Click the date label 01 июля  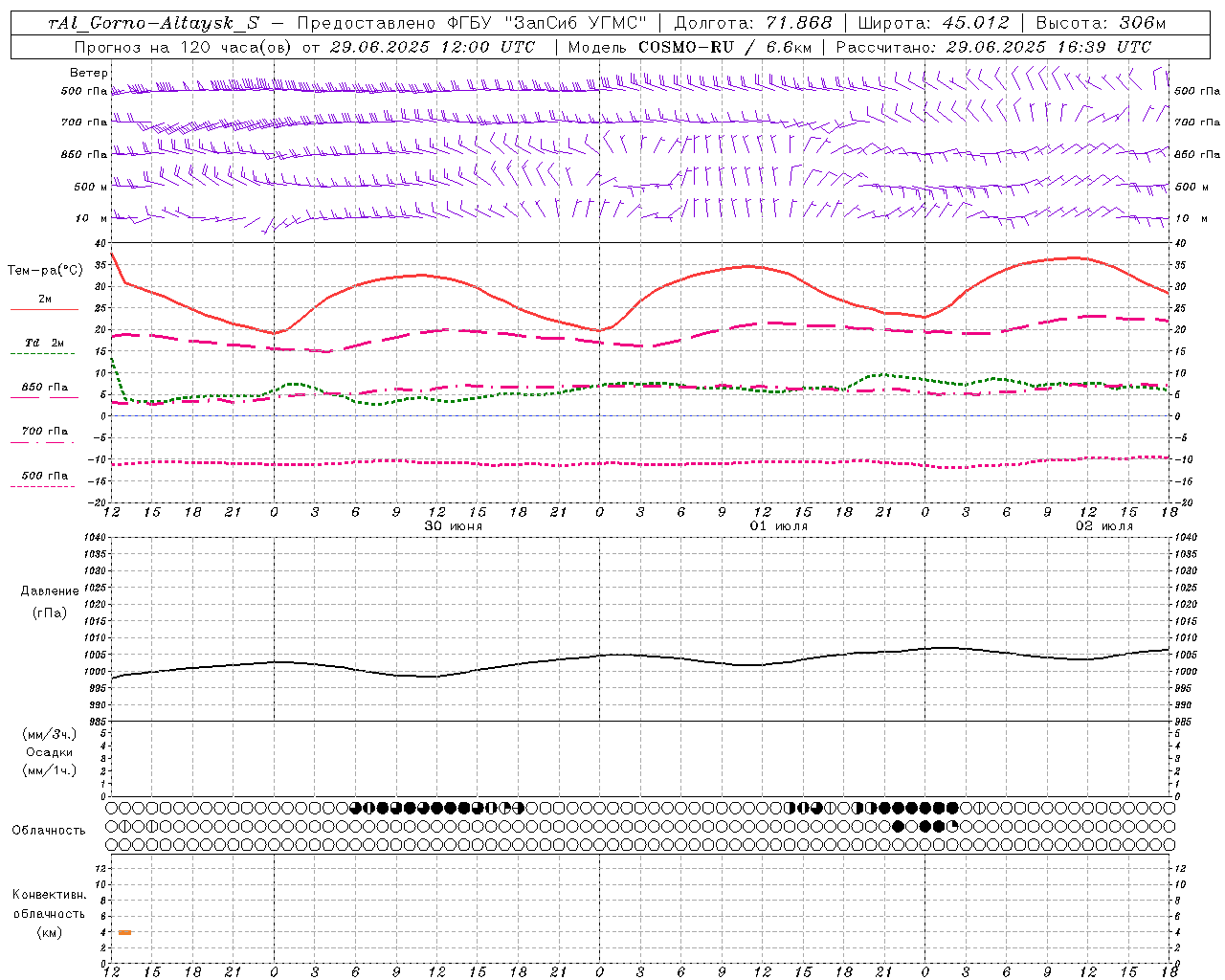(x=778, y=526)
